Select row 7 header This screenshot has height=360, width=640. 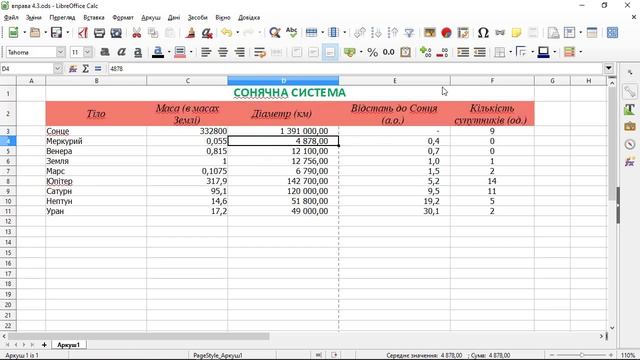click(8, 171)
